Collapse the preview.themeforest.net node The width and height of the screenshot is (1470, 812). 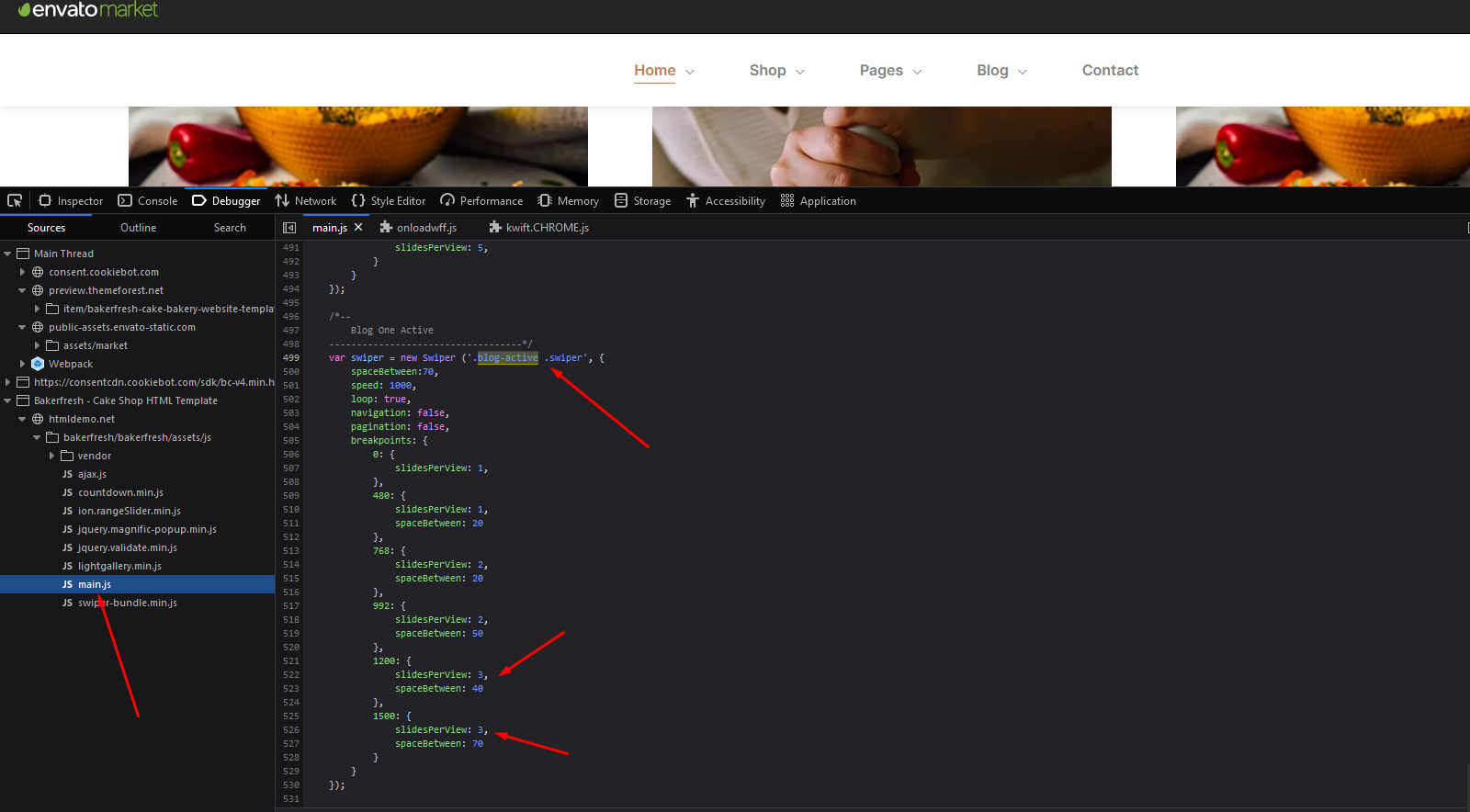[x=22, y=290]
